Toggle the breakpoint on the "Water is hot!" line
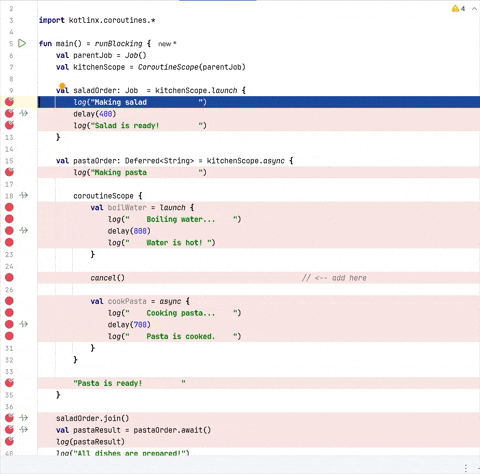This screenshot has height=474, width=480. click(x=9, y=242)
